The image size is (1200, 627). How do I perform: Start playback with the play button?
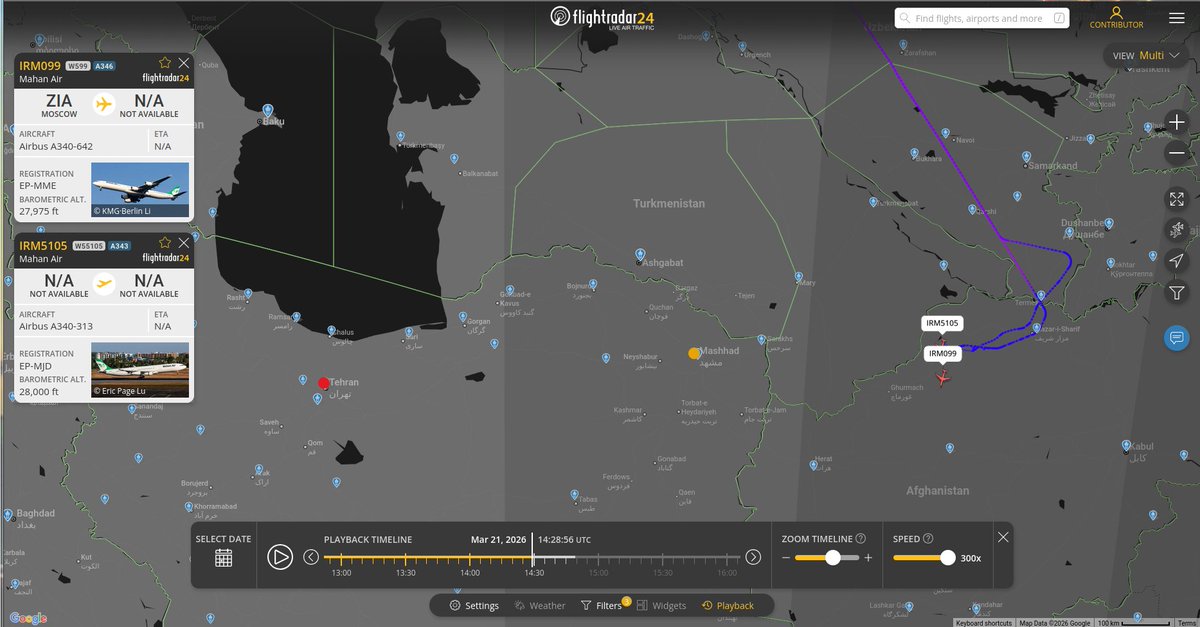coord(280,557)
